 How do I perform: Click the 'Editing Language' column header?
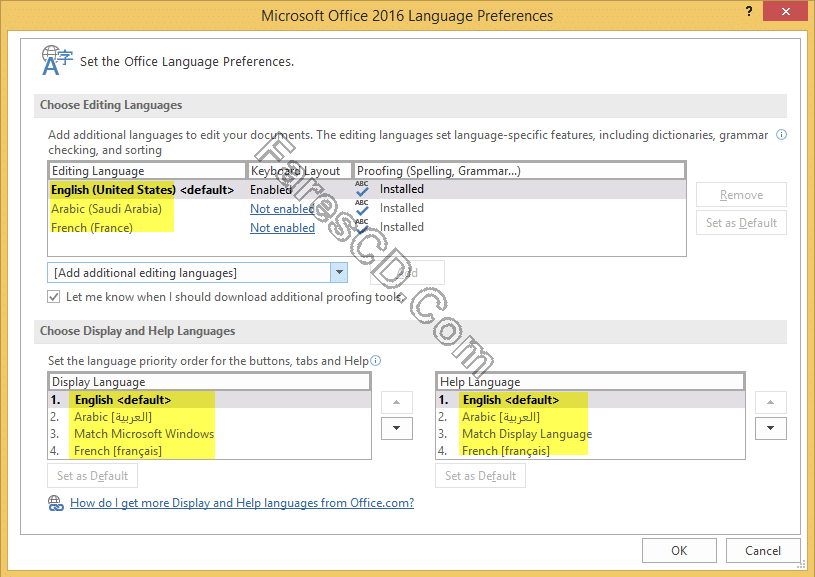click(x=147, y=171)
